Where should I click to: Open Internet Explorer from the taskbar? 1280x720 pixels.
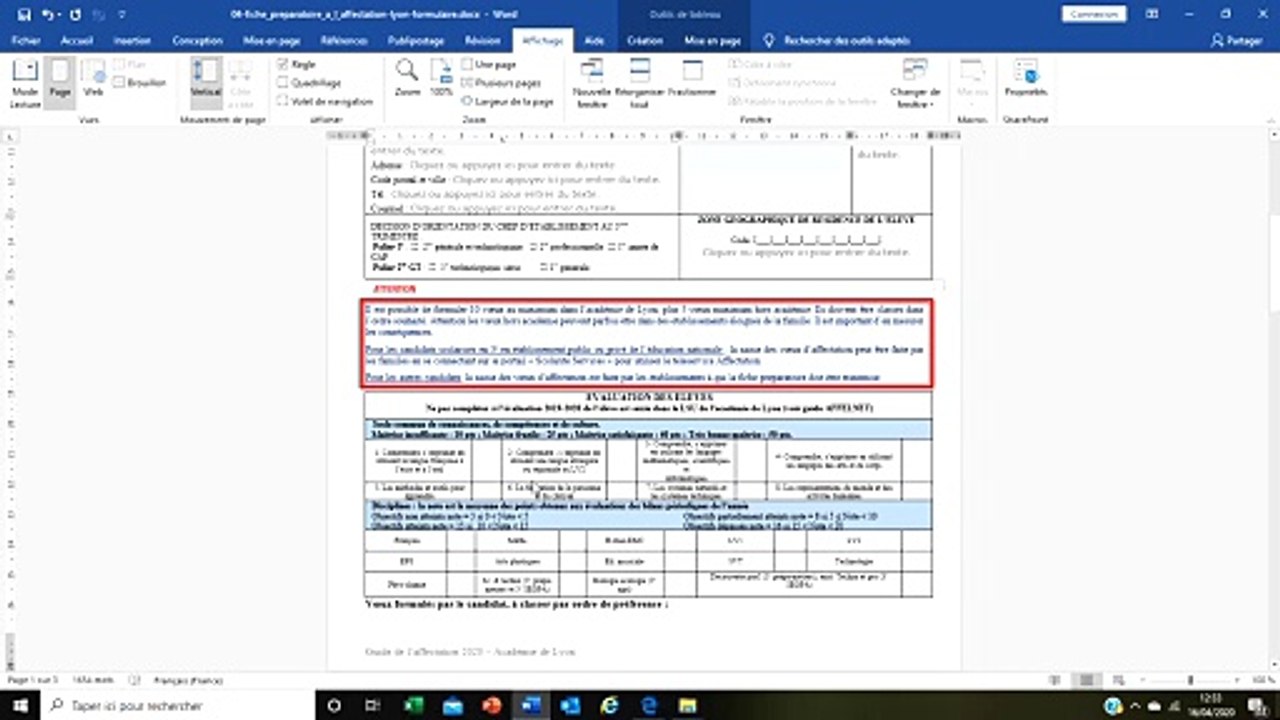[x=609, y=705]
